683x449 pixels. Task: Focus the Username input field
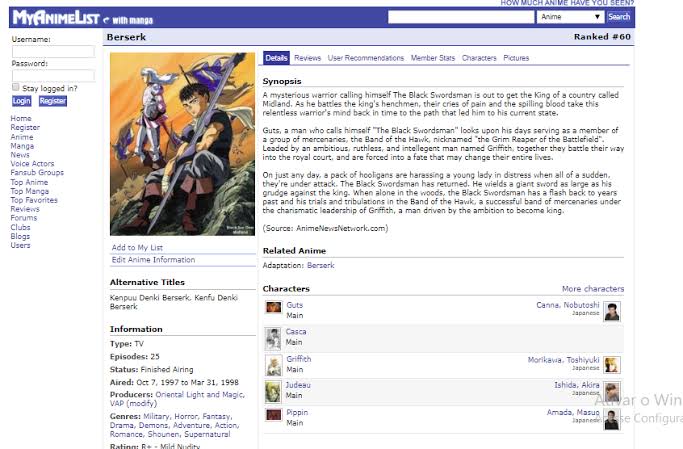click(x=53, y=51)
